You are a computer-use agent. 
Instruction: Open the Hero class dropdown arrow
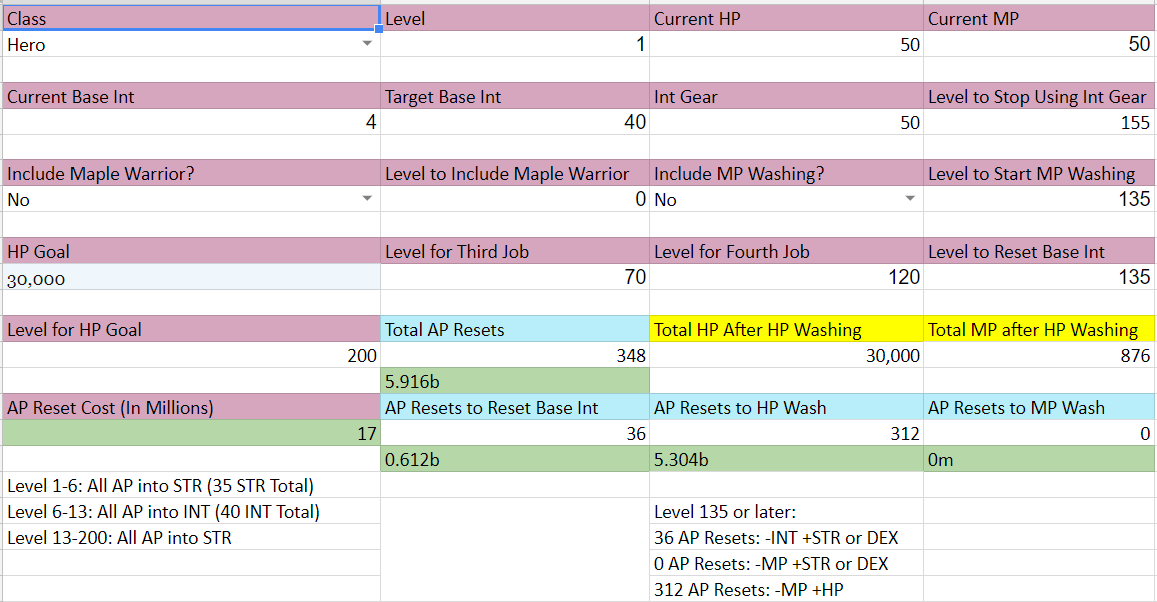coord(368,45)
